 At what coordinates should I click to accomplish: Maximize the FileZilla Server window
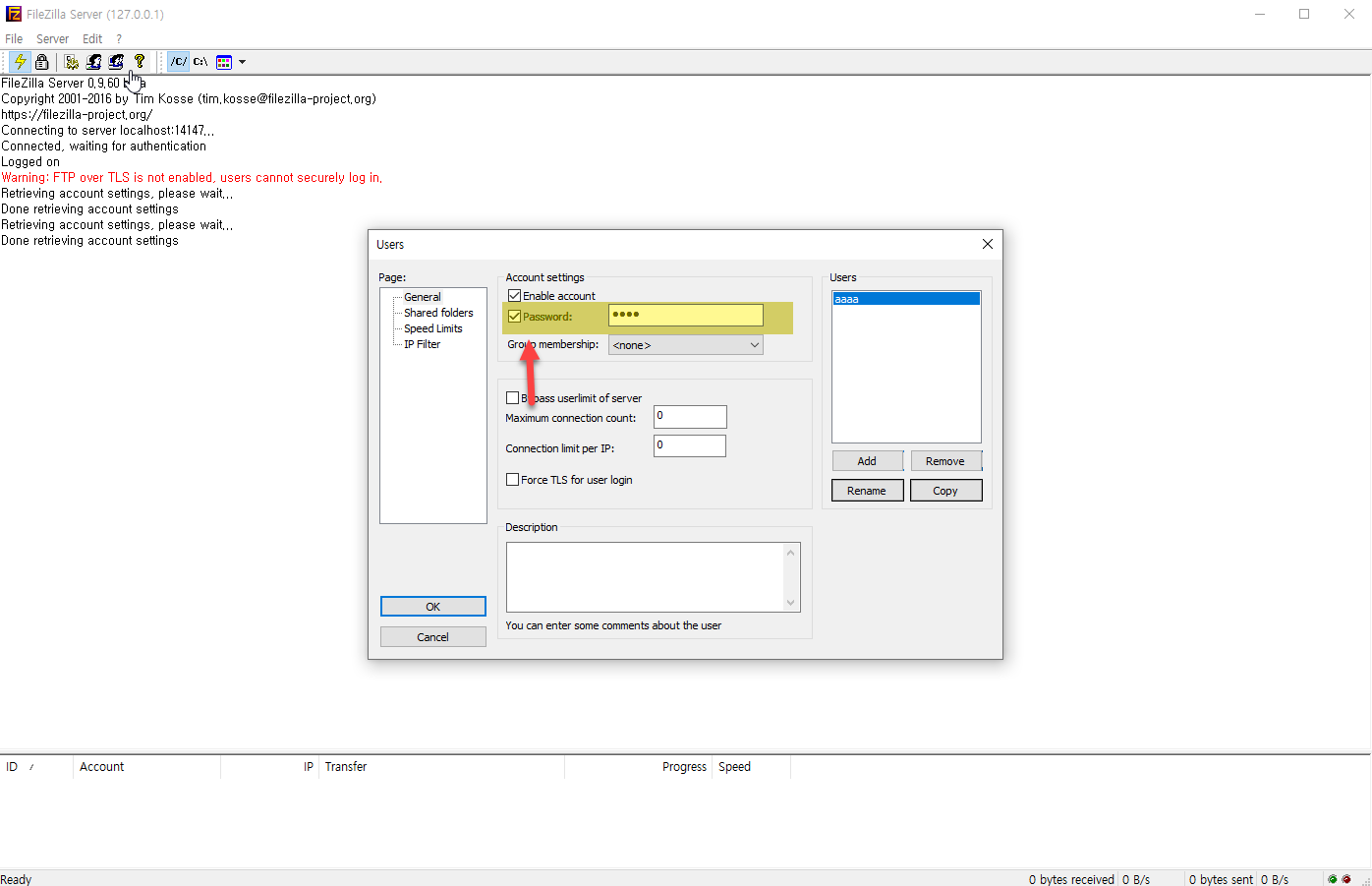click(x=1304, y=14)
